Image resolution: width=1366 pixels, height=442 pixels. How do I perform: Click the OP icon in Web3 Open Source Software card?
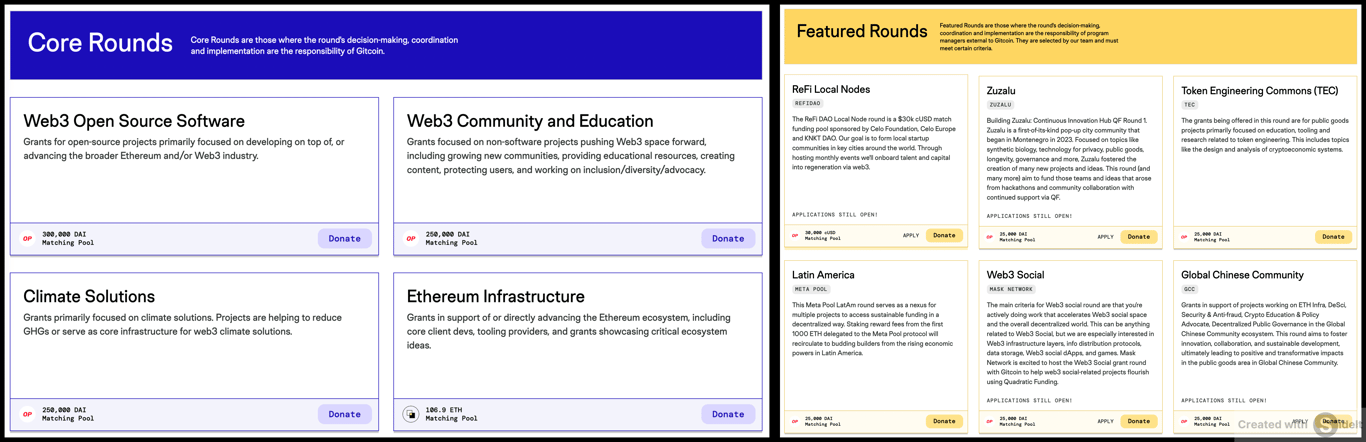coord(28,239)
